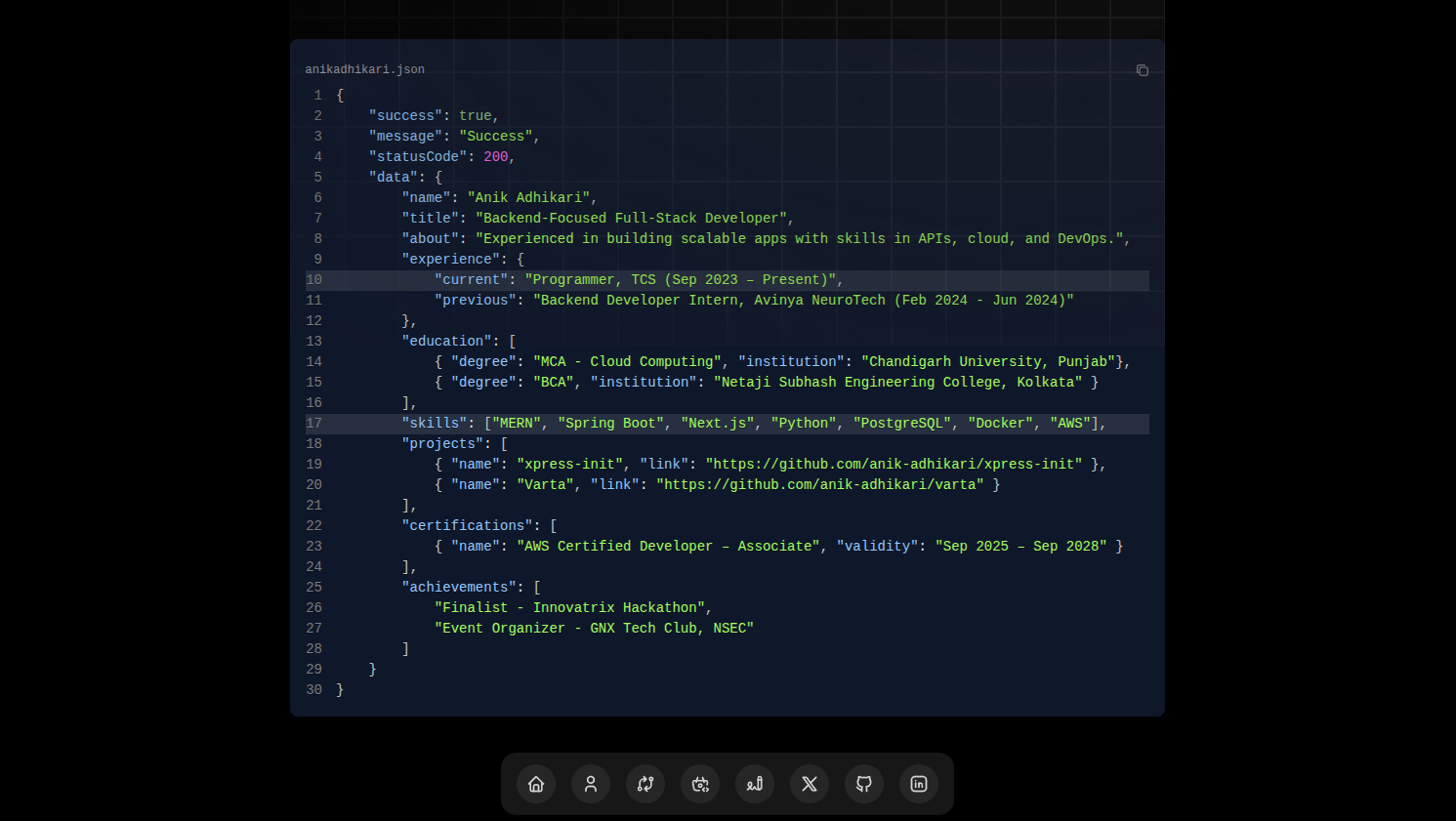Click the "Spring Boot" skill string
Screen dimensions: 1456x821
pos(611,424)
